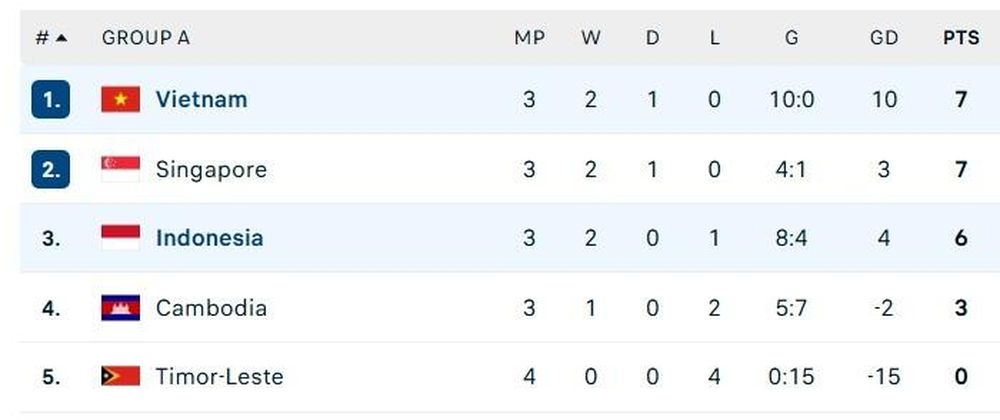Click the Vietnam flag icon
Screen dimensions: 1000x420
121,99
